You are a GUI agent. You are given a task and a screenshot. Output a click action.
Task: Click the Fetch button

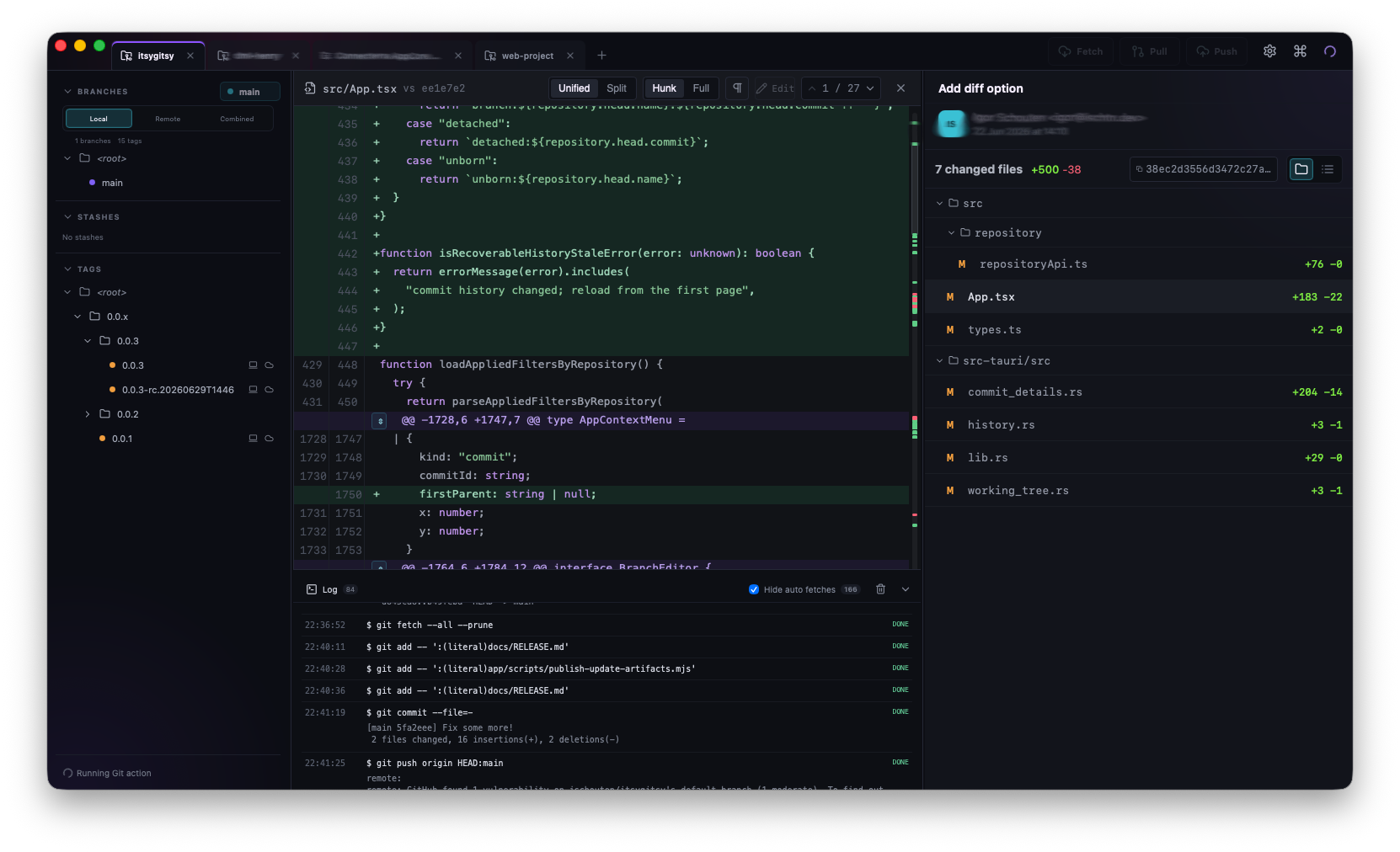[1081, 51]
